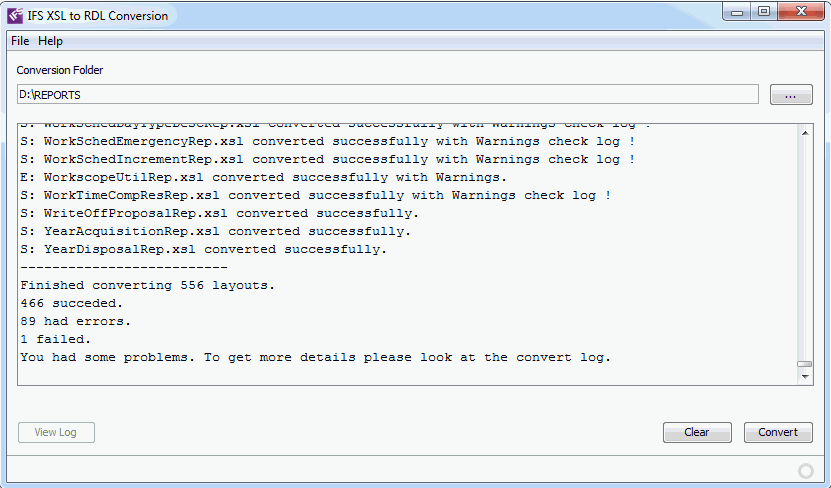Click the 'Finished converting 556 layouts' line
Image resolution: width=831 pixels, height=488 pixels.
147,285
